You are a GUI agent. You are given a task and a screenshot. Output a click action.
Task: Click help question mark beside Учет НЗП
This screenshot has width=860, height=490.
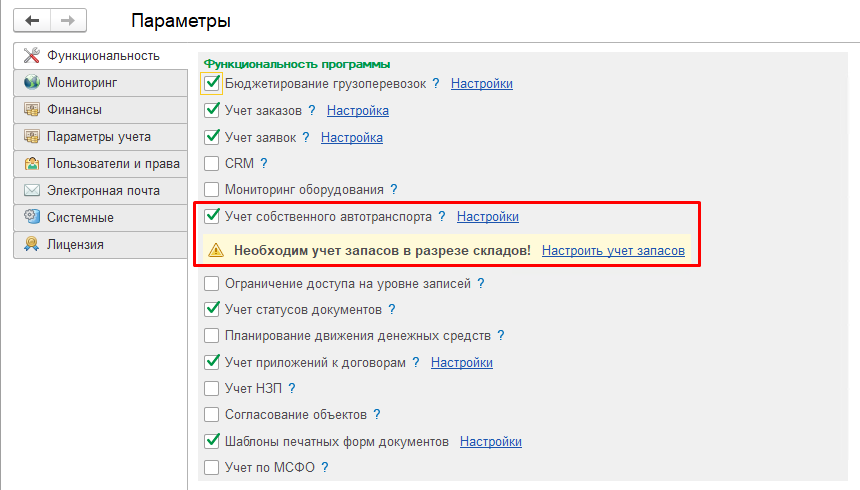point(292,388)
